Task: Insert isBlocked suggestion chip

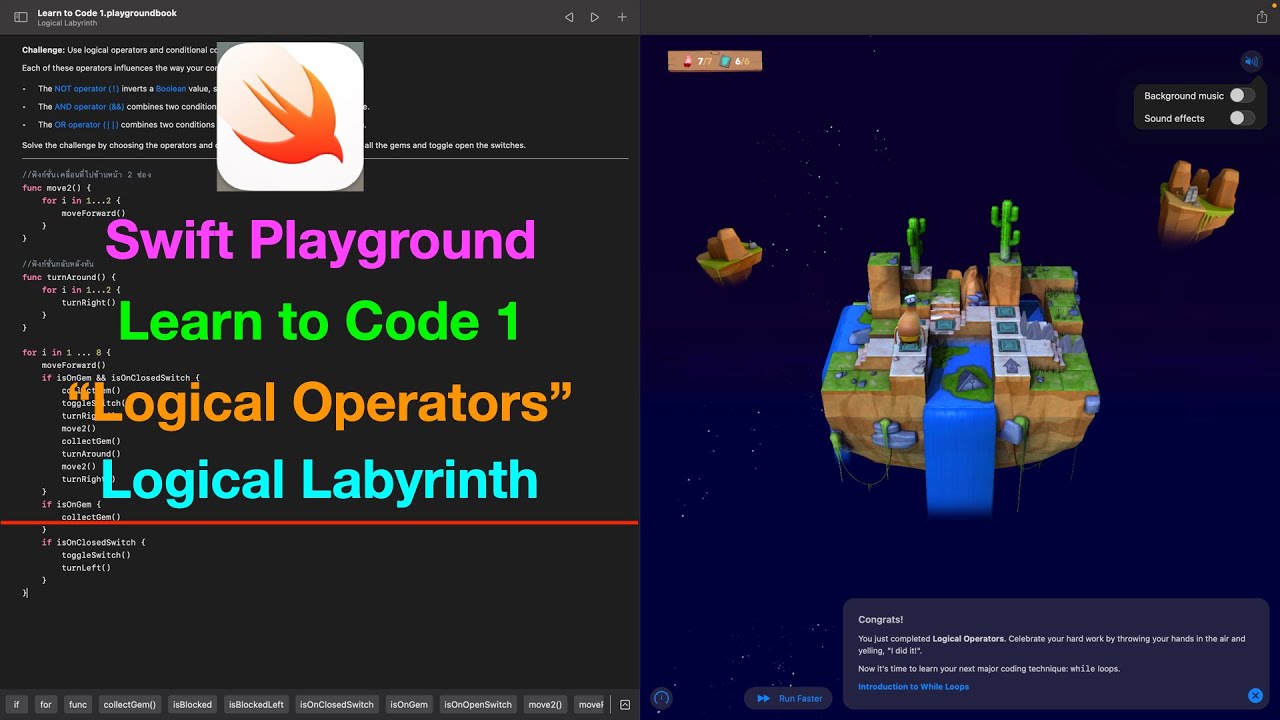Action: (192, 704)
